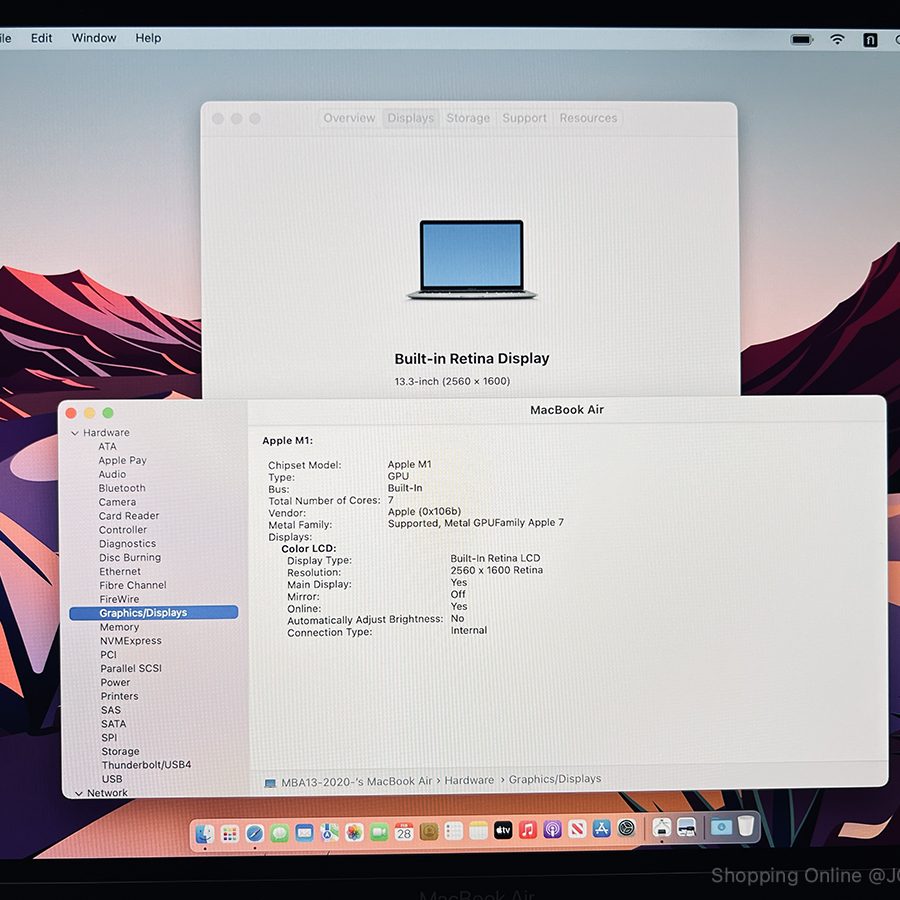Open Photos app in the Dock
The image size is (900, 900).
pyautogui.click(x=354, y=832)
